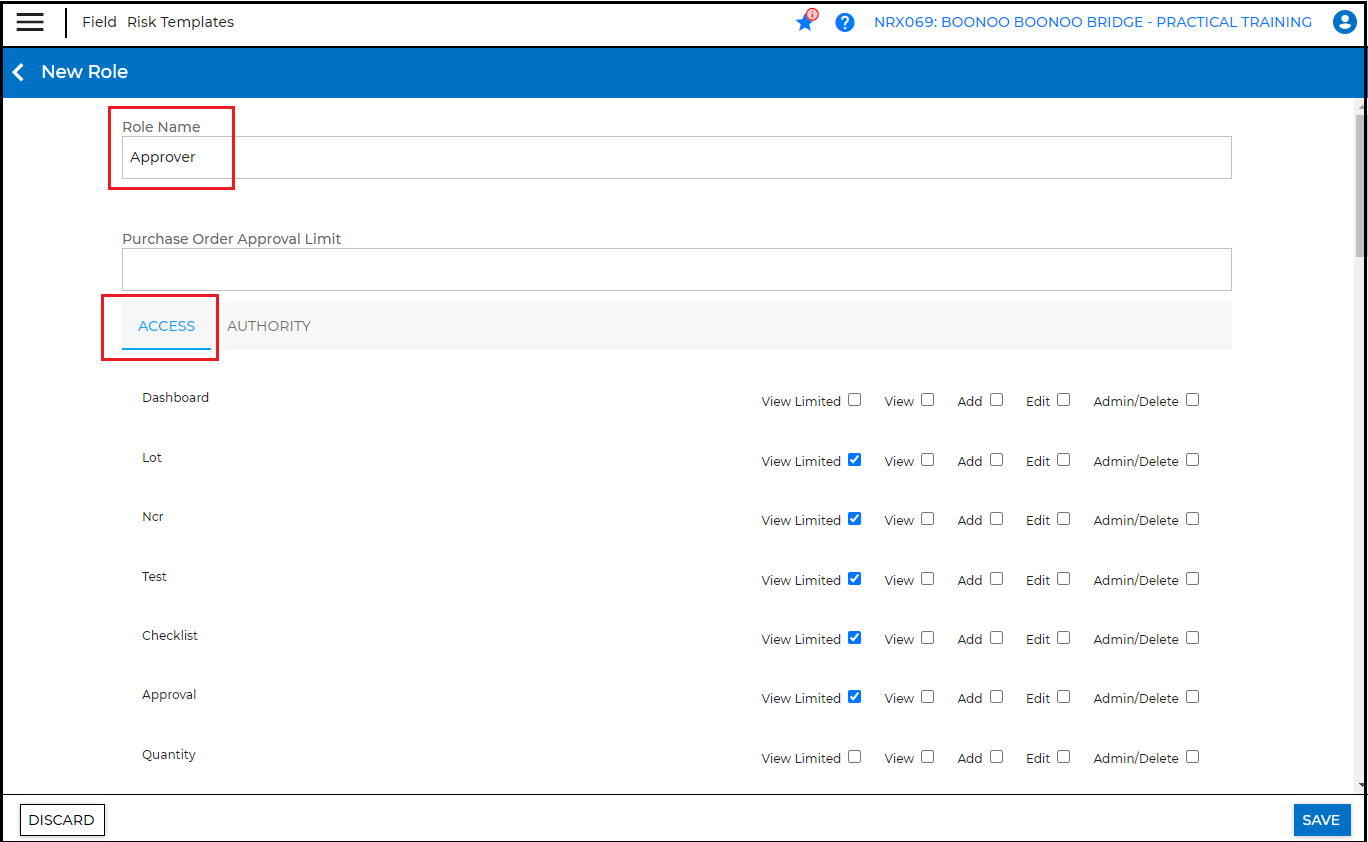Screen dimensions: 1368x842
Task: Enable View for Dashboard
Action: pos(928,400)
